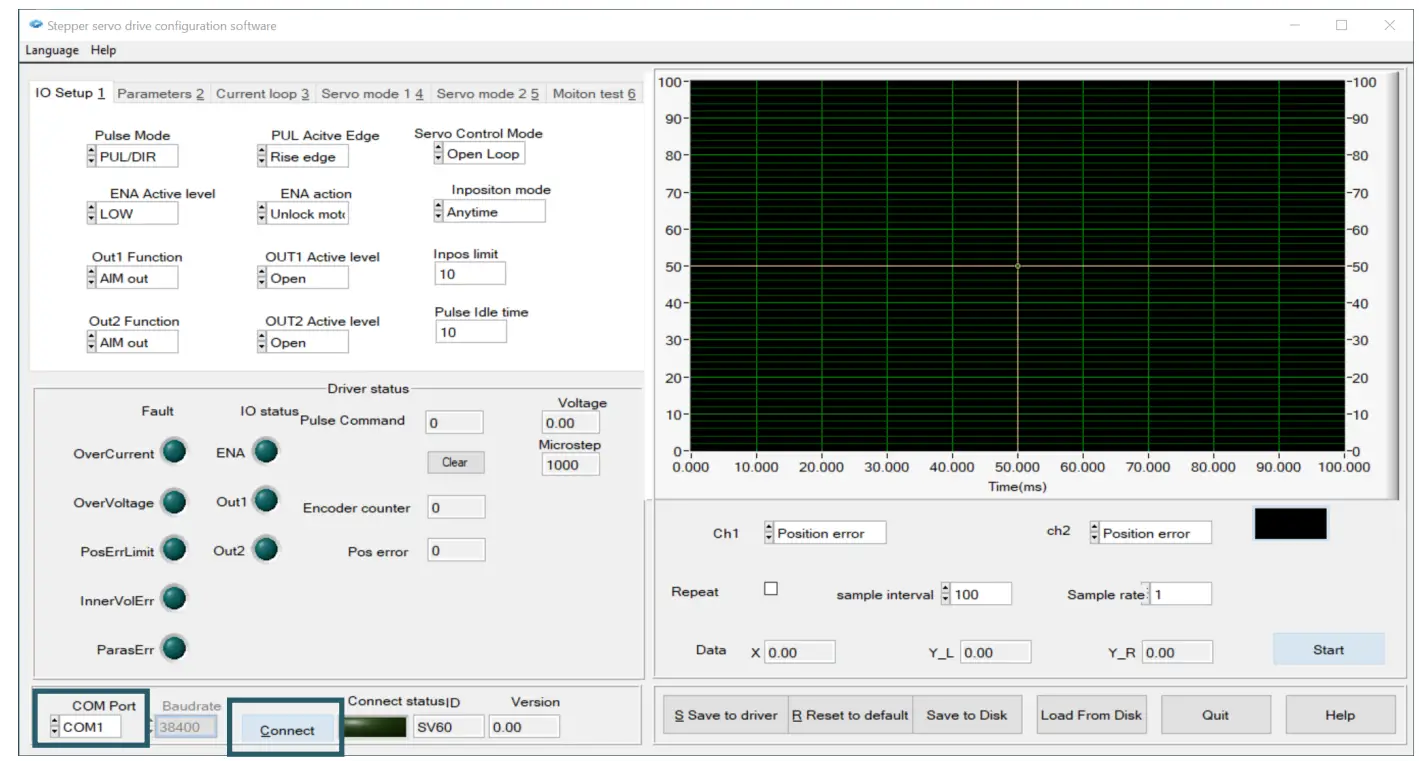
Task: Click the black color box beside ch2
Action: (1290, 524)
